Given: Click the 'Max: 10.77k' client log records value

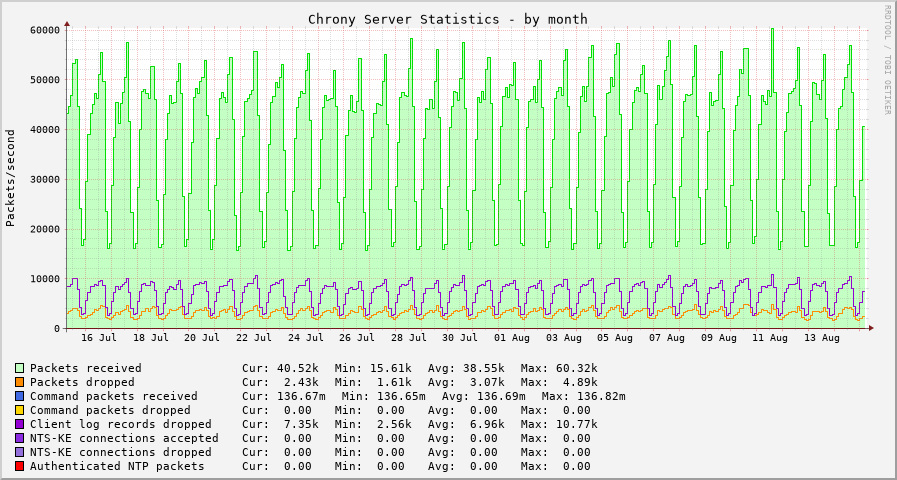Looking at the screenshot, I should click(x=559, y=425).
